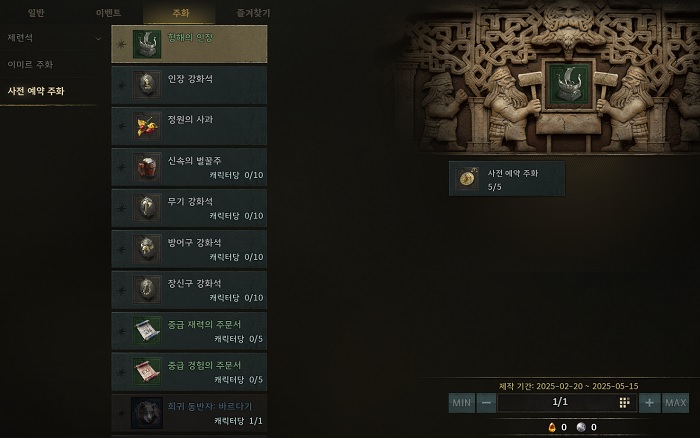
Task: Select the 사전 예약 주화 category
Action: (36, 91)
